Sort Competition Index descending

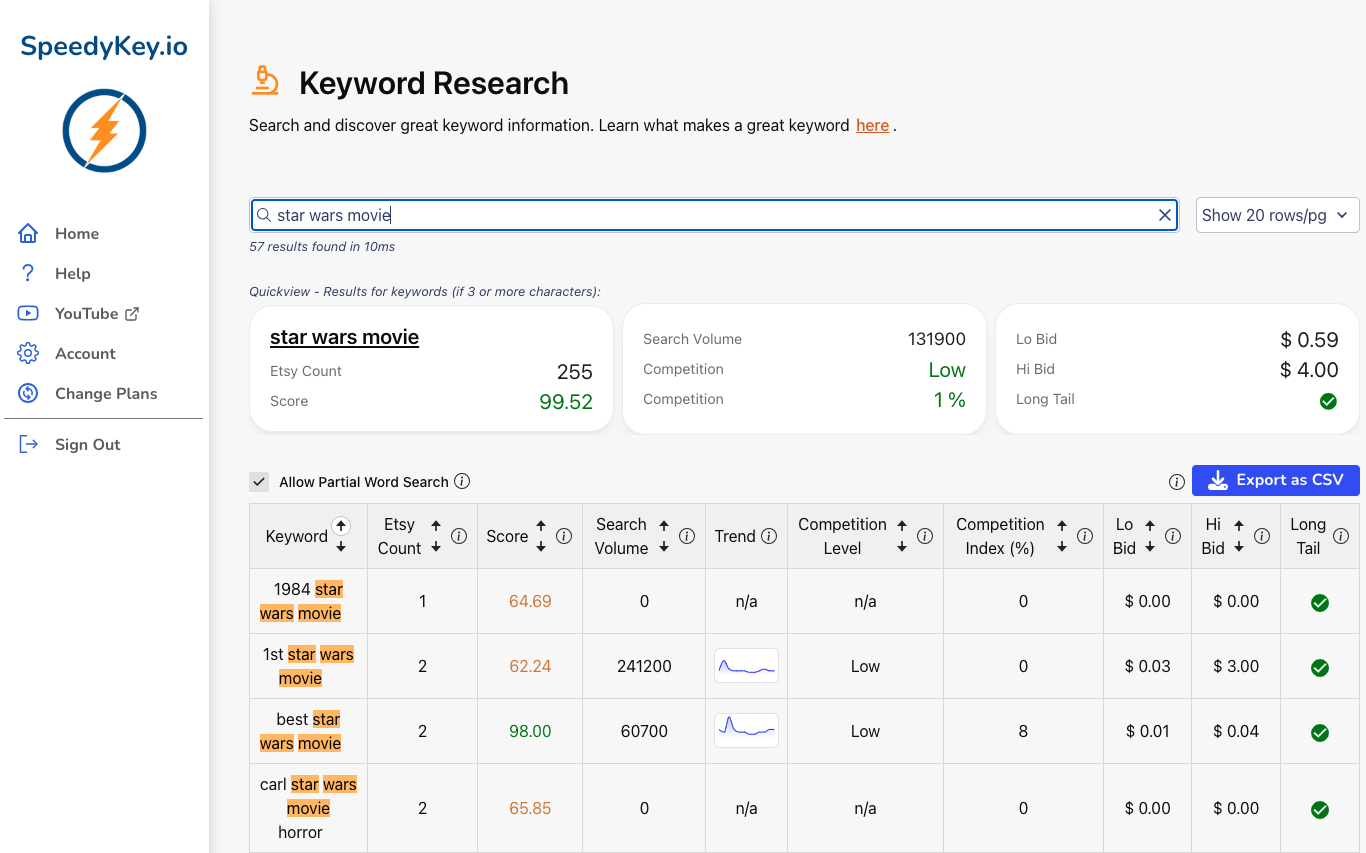[x=1062, y=547]
